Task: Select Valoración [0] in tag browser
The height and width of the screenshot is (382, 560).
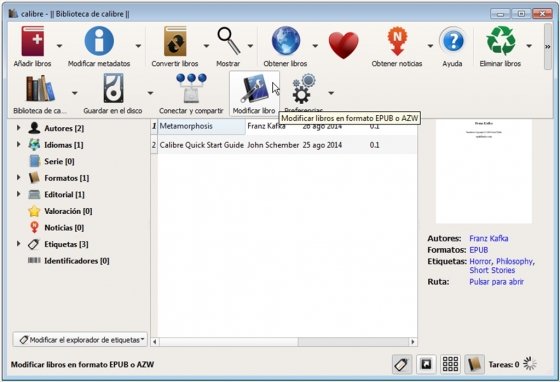Action: (x=68, y=211)
